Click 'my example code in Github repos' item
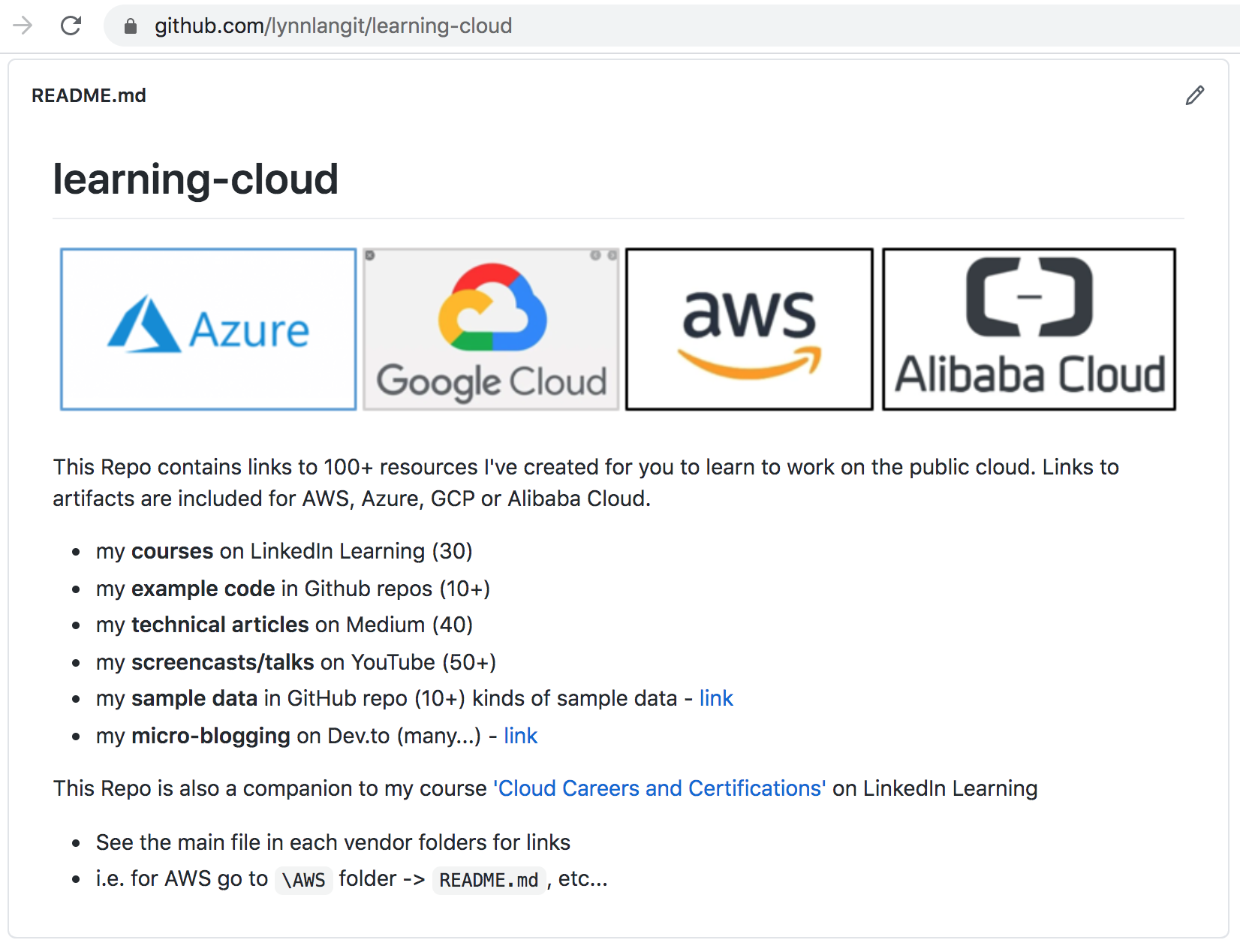 293,589
